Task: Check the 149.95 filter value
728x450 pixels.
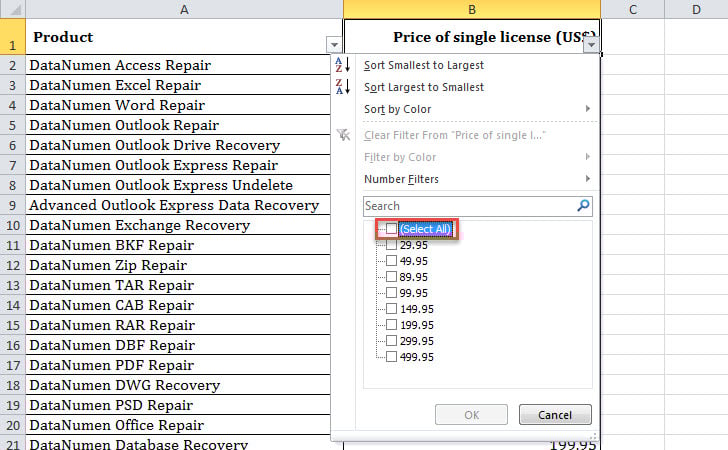Action: tap(391, 309)
